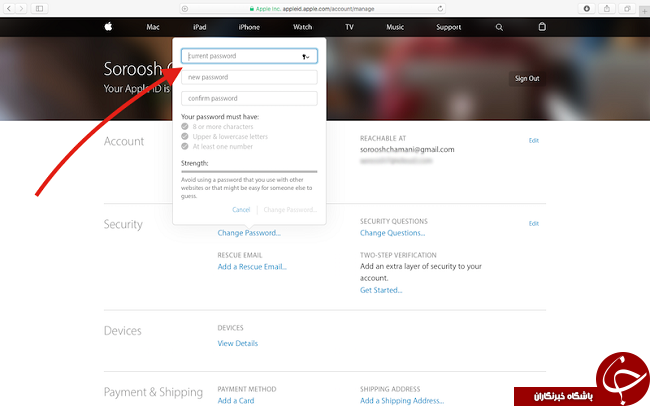Open View Details under Devices

[x=238, y=343]
